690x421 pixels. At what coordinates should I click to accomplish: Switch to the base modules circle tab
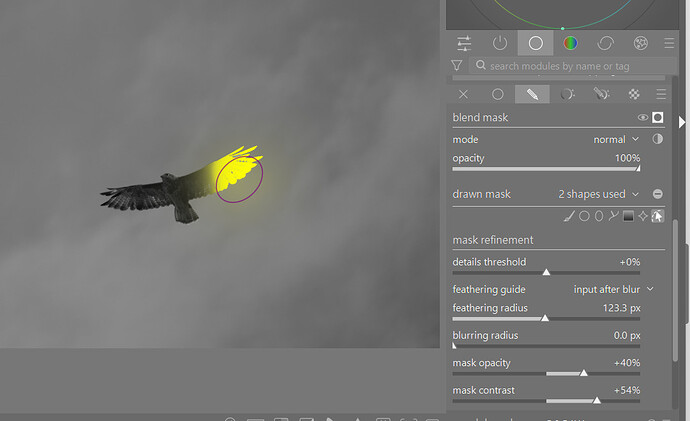click(536, 43)
